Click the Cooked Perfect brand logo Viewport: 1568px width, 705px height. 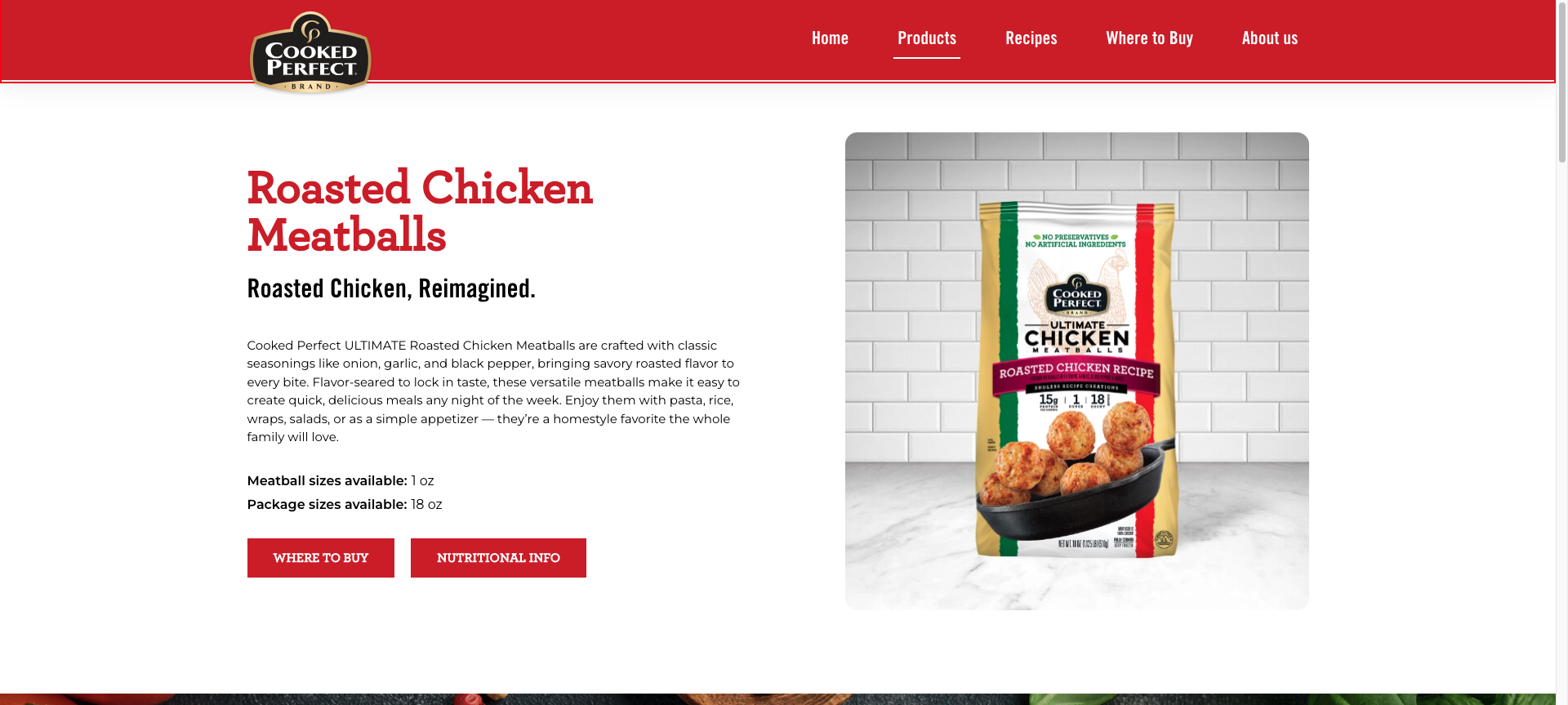tap(310, 52)
